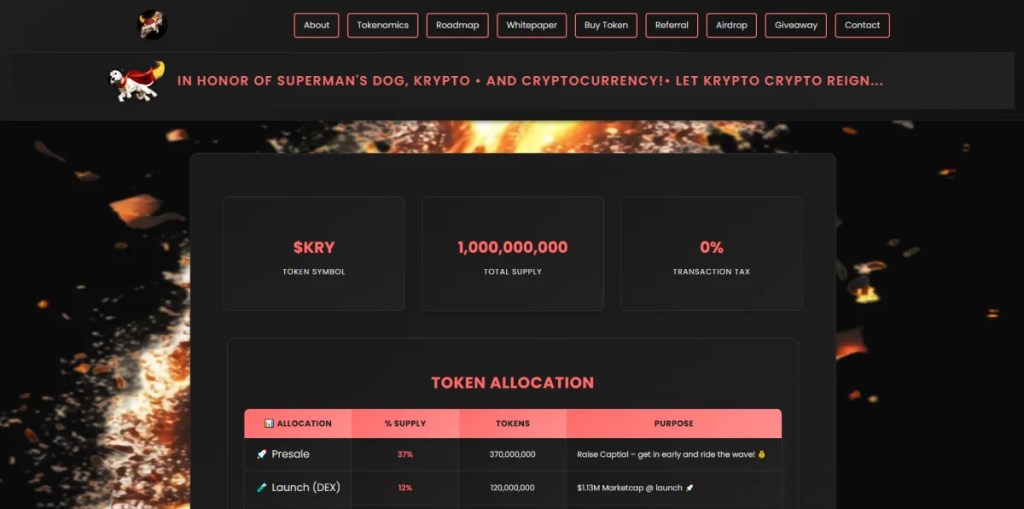Click the 0% transaction tax card
1024x509 pixels.
point(711,254)
